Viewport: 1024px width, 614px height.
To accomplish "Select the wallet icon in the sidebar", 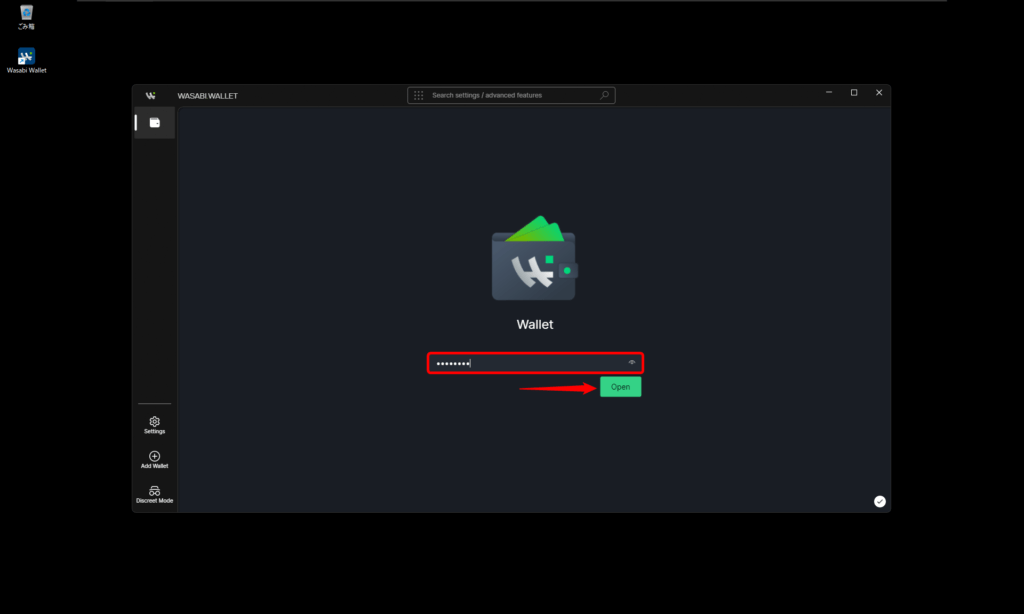I will pos(155,123).
